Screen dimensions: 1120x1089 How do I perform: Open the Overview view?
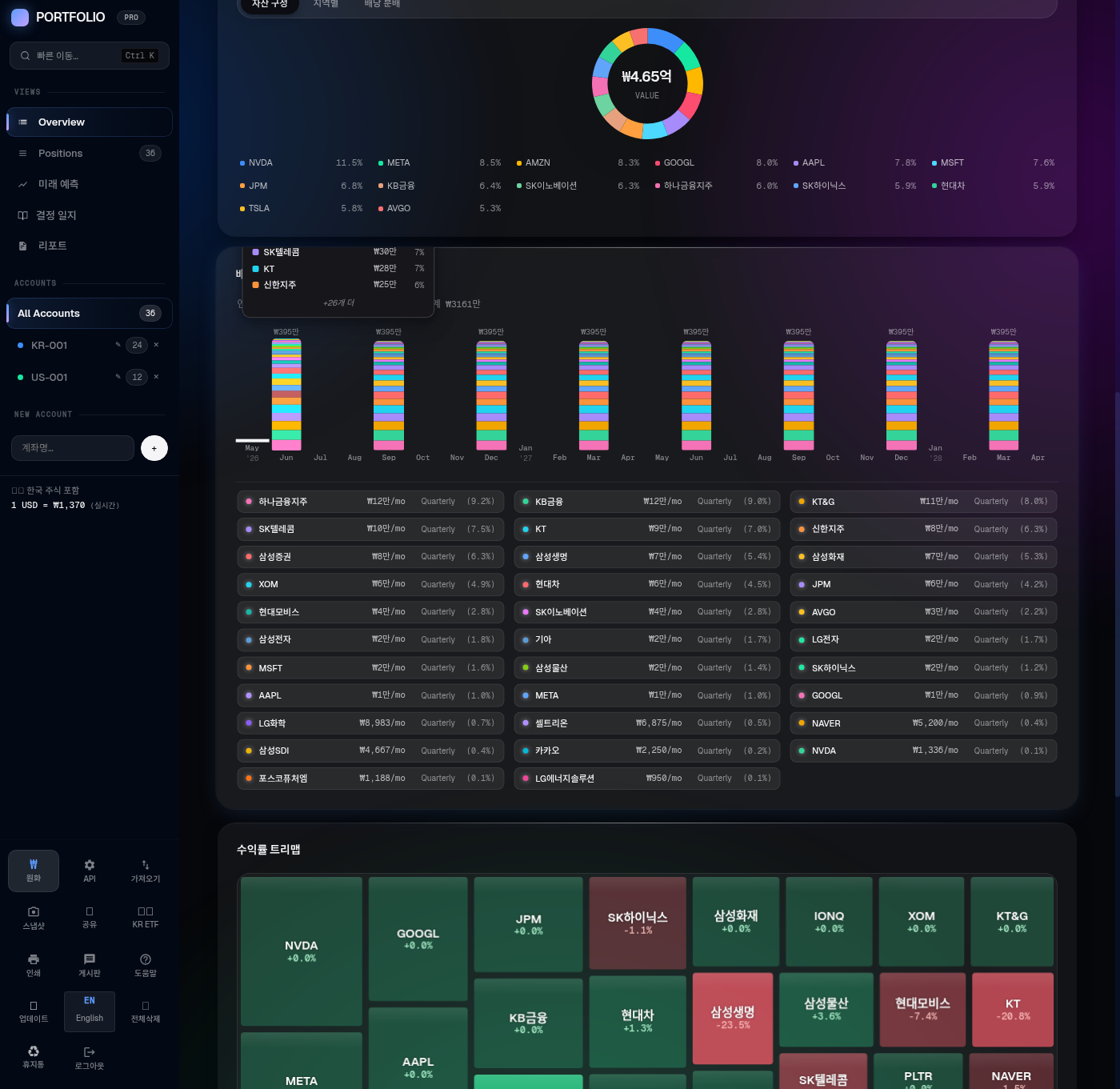click(x=90, y=122)
